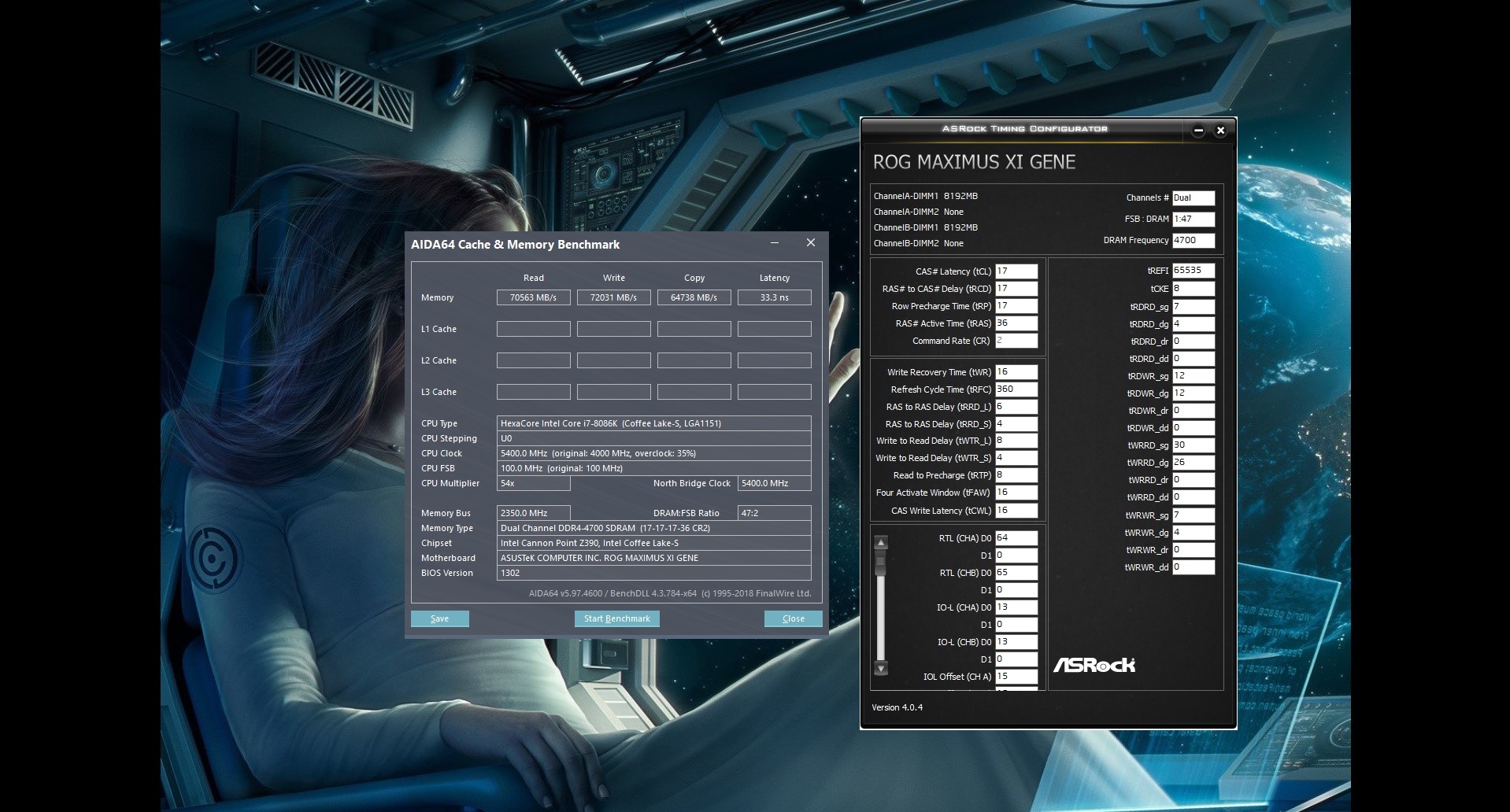Edit the tRDRD_sg field

click(1194, 307)
